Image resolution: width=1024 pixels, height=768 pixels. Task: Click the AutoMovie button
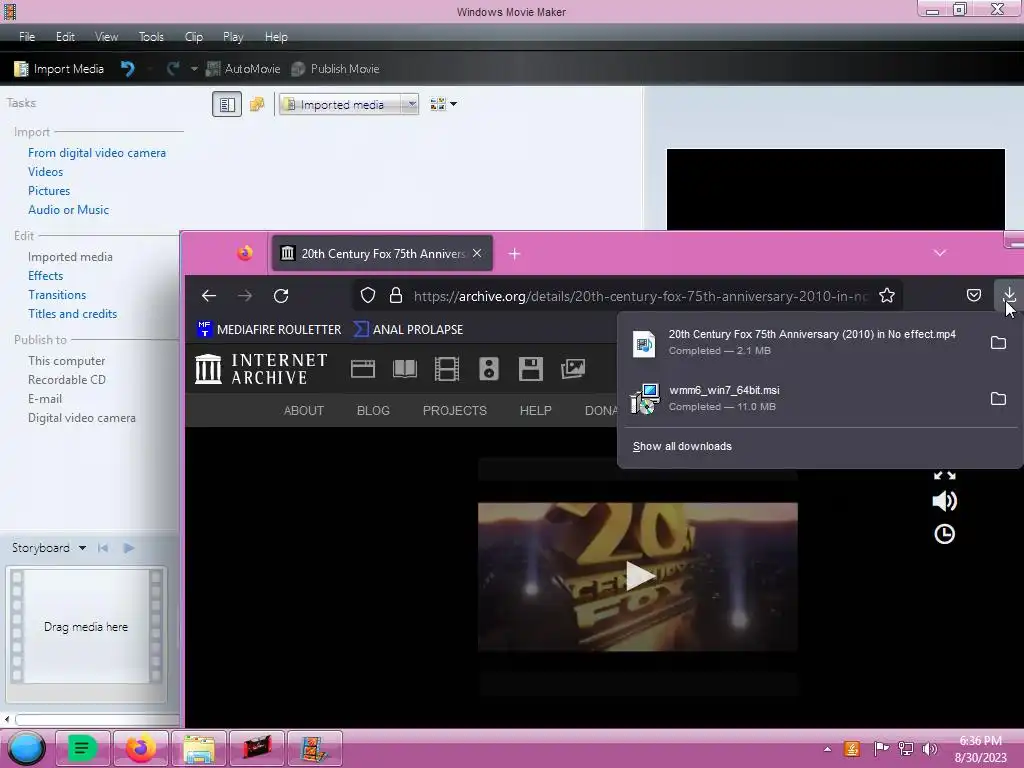coord(243,69)
